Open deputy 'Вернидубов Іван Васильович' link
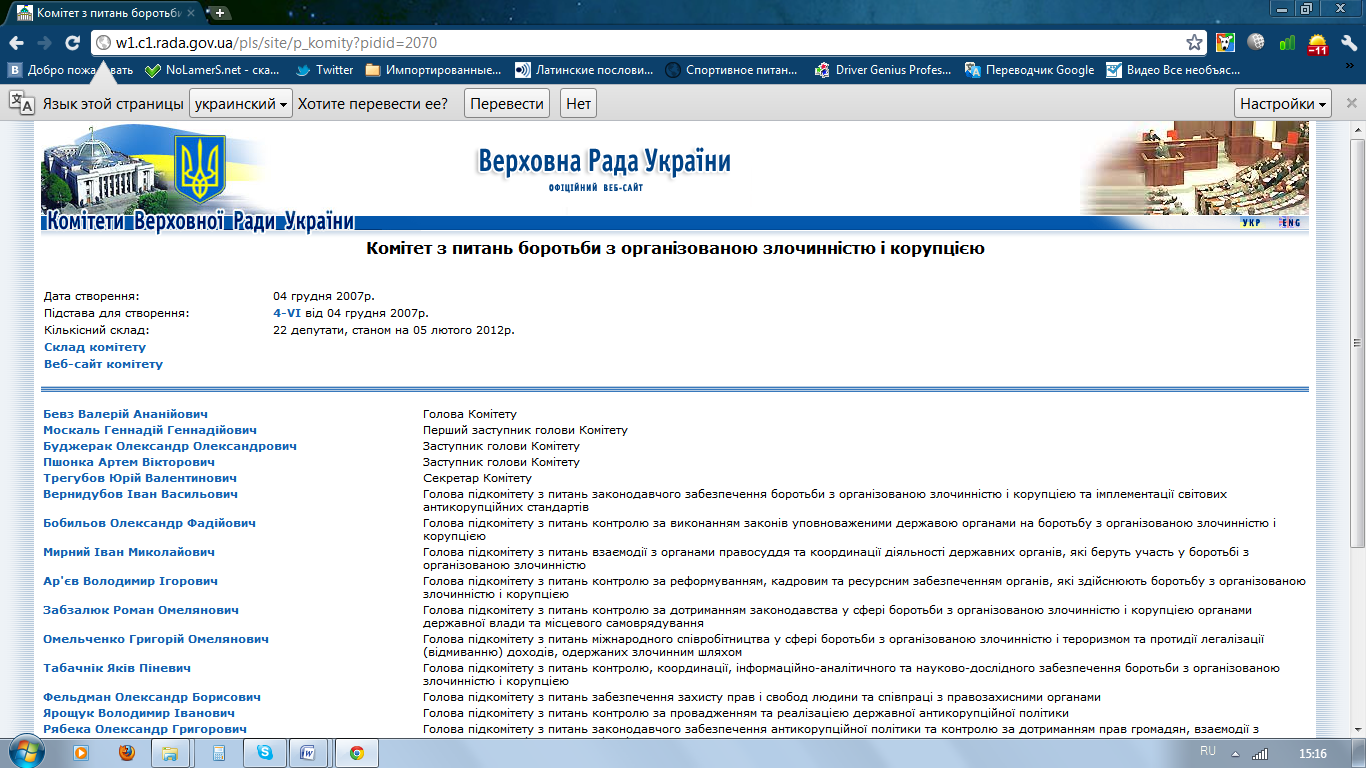 141,494
